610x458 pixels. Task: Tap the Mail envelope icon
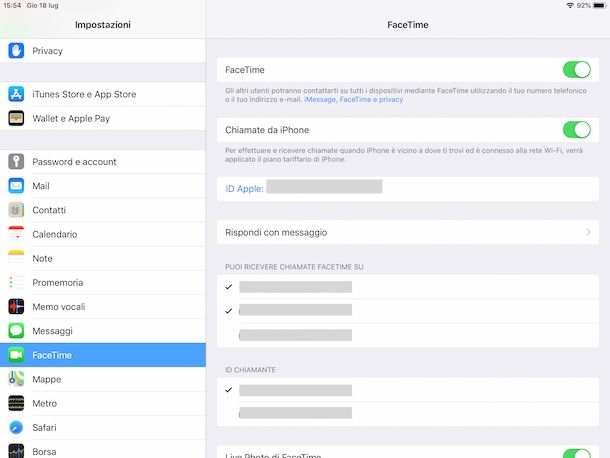pyautogui.click(x=16, y=186)
